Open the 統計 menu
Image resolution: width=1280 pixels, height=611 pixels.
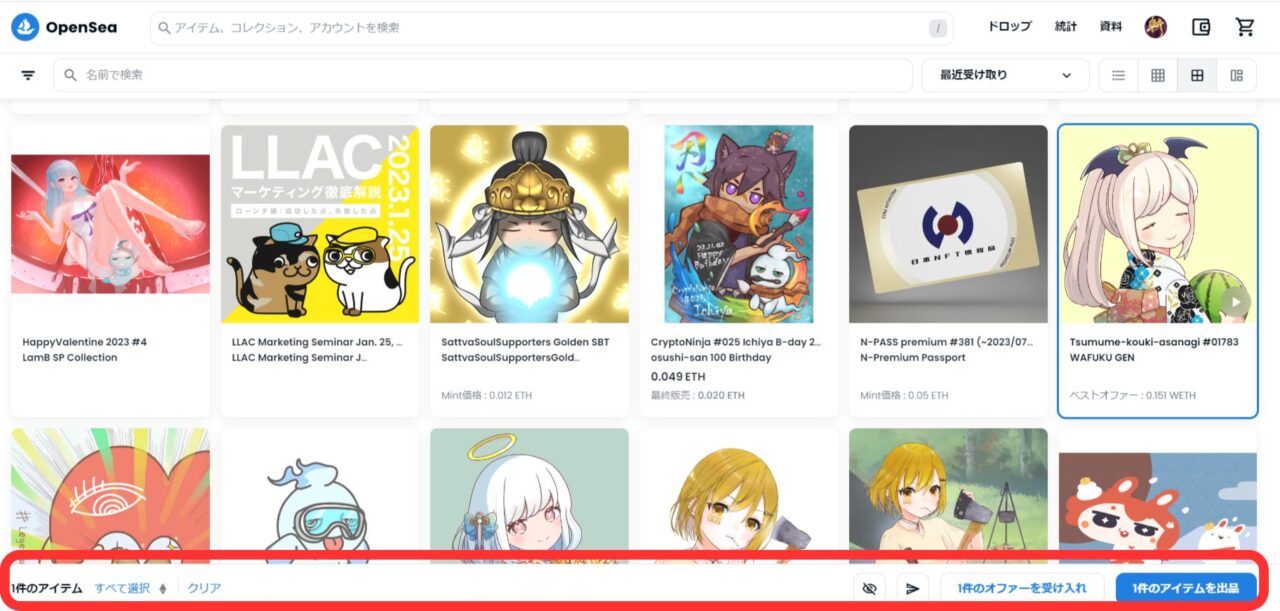click(x=1066, y=27)
